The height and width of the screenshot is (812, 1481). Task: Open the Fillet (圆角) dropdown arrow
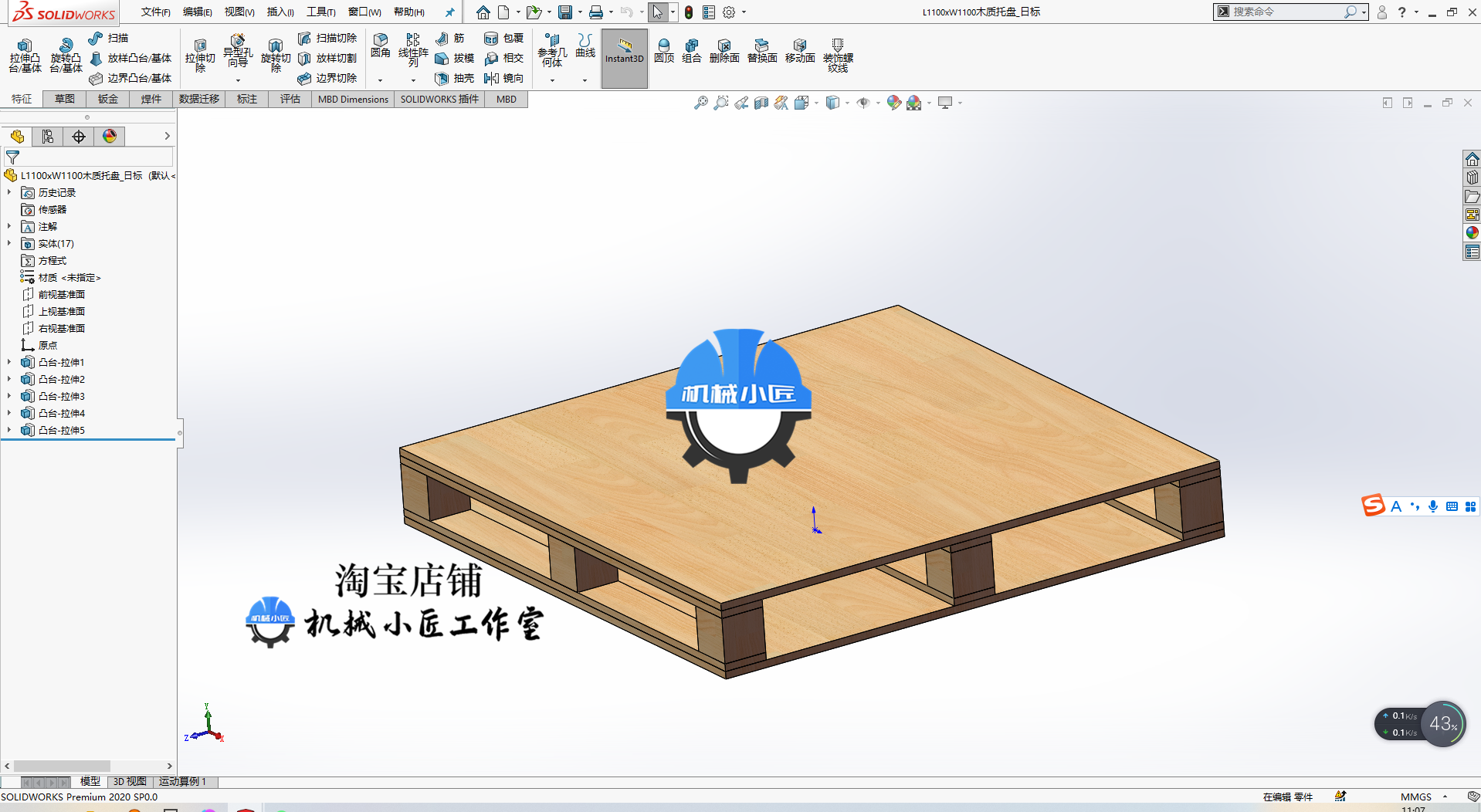[x=380, y=80]
